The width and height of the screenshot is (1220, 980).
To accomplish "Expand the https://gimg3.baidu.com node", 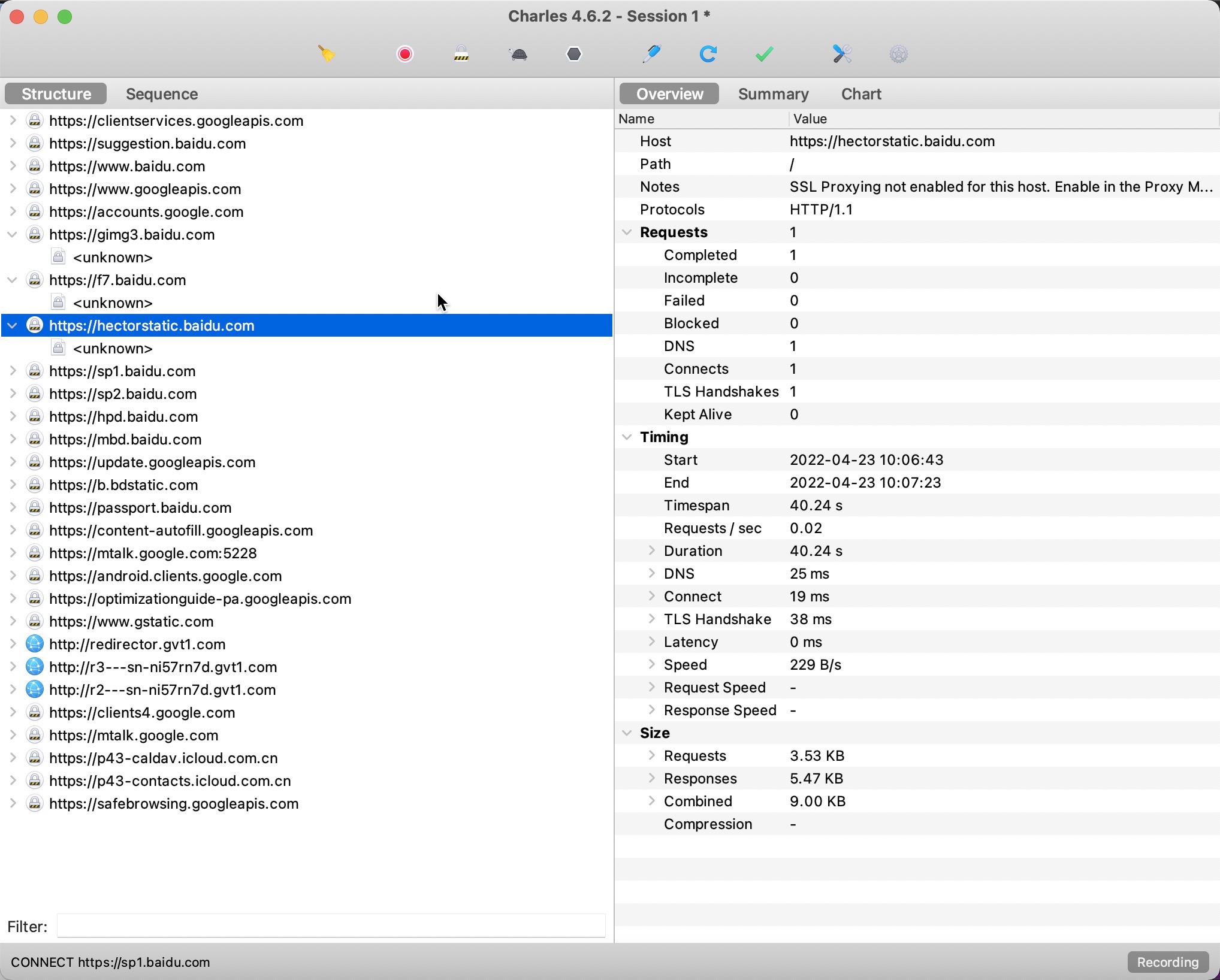I will click(x=10, y=234).
